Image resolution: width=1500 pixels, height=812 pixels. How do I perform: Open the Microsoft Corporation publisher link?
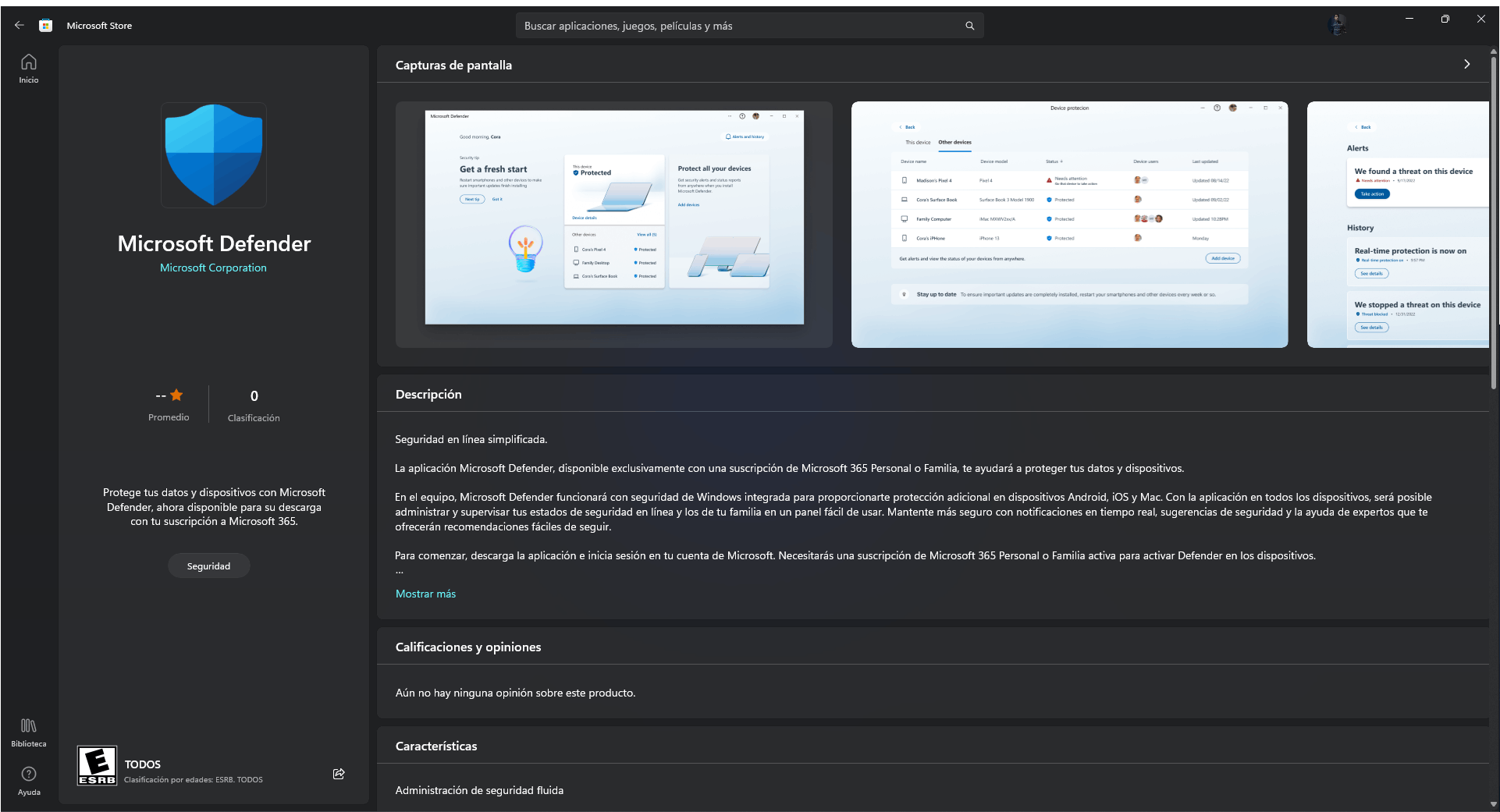point(213,268)
